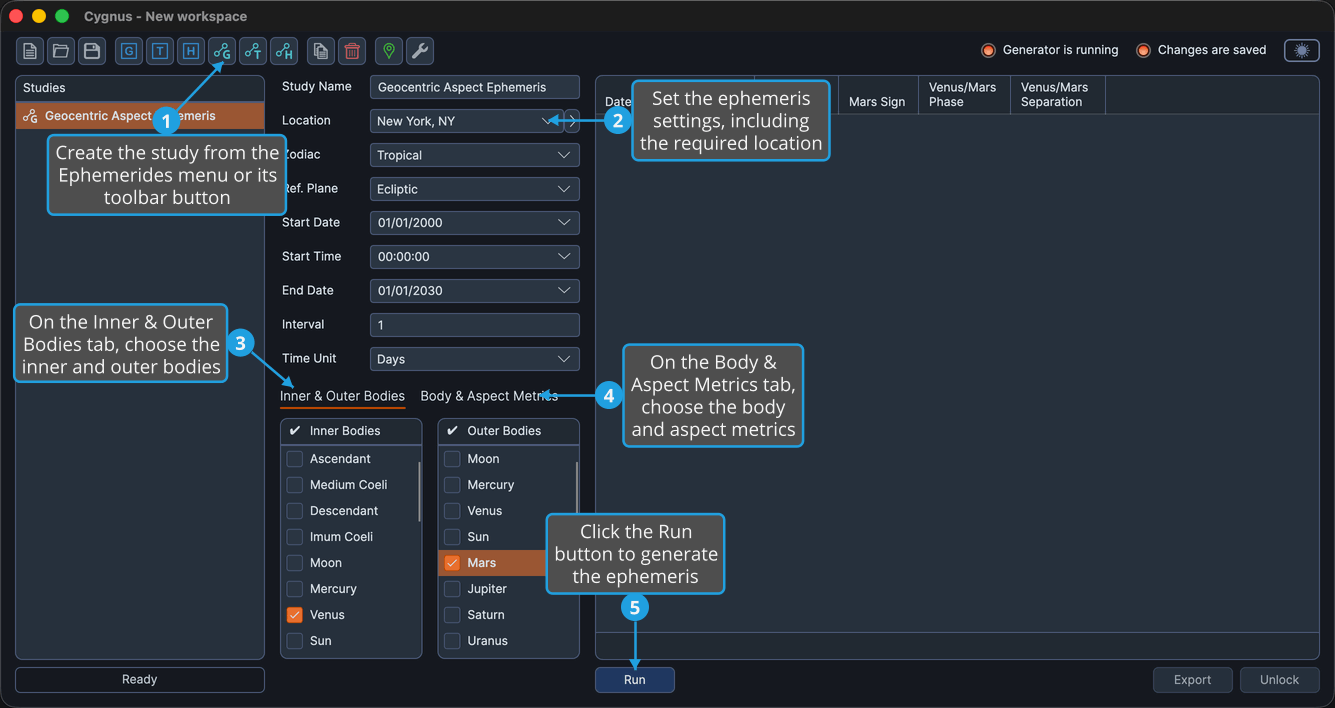
Task: Duplicate the study with the copy icon
Action: click(x=321, y=51)
